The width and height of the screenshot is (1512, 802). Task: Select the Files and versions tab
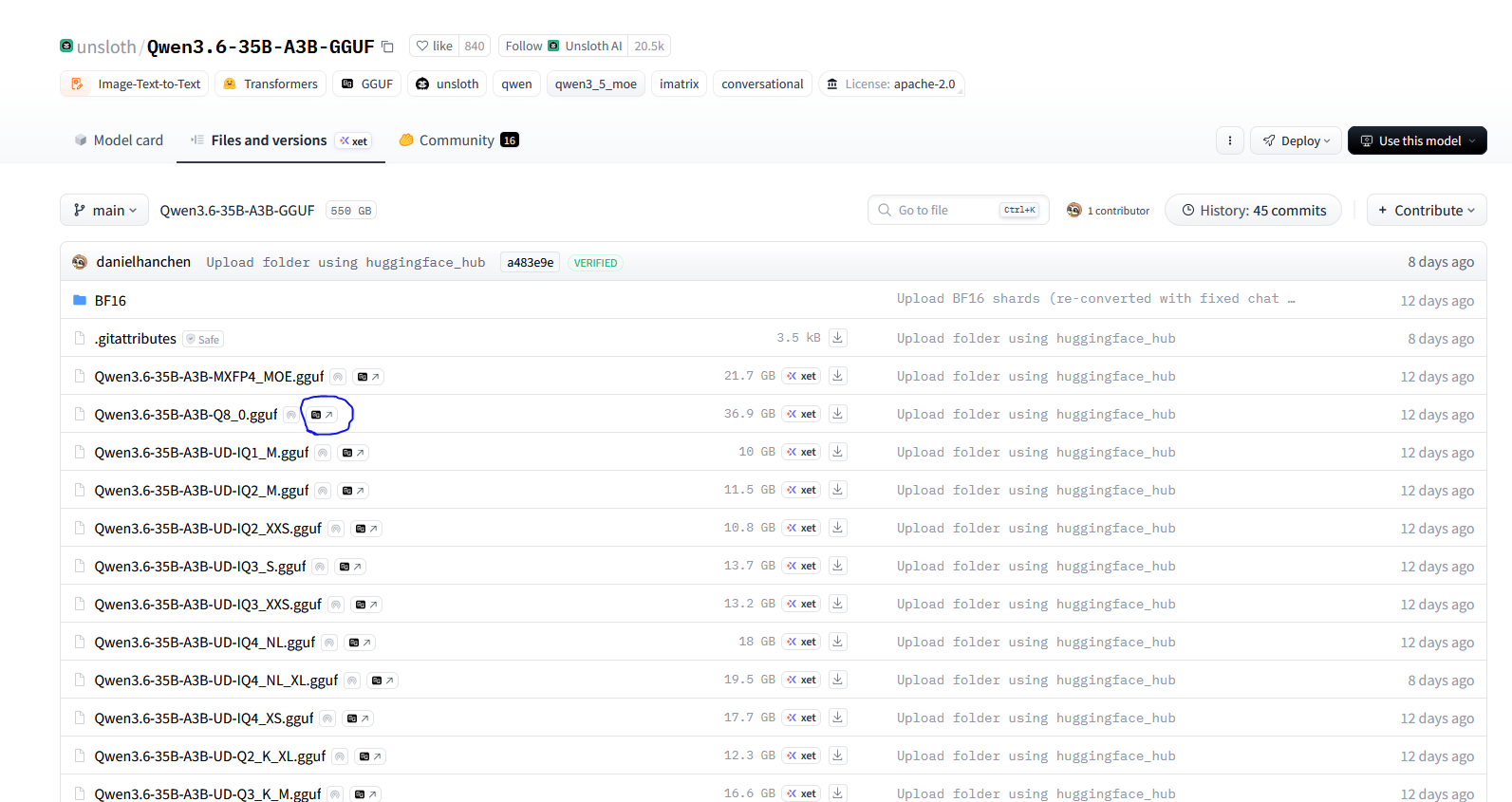tap(281, 140)
